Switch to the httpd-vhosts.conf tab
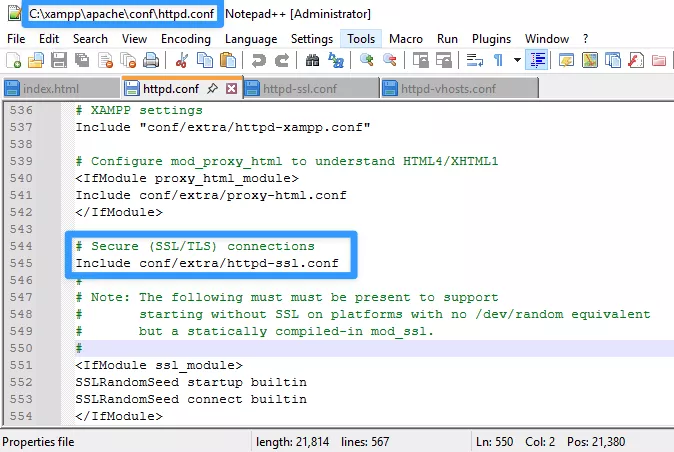 tap(459, 89)
